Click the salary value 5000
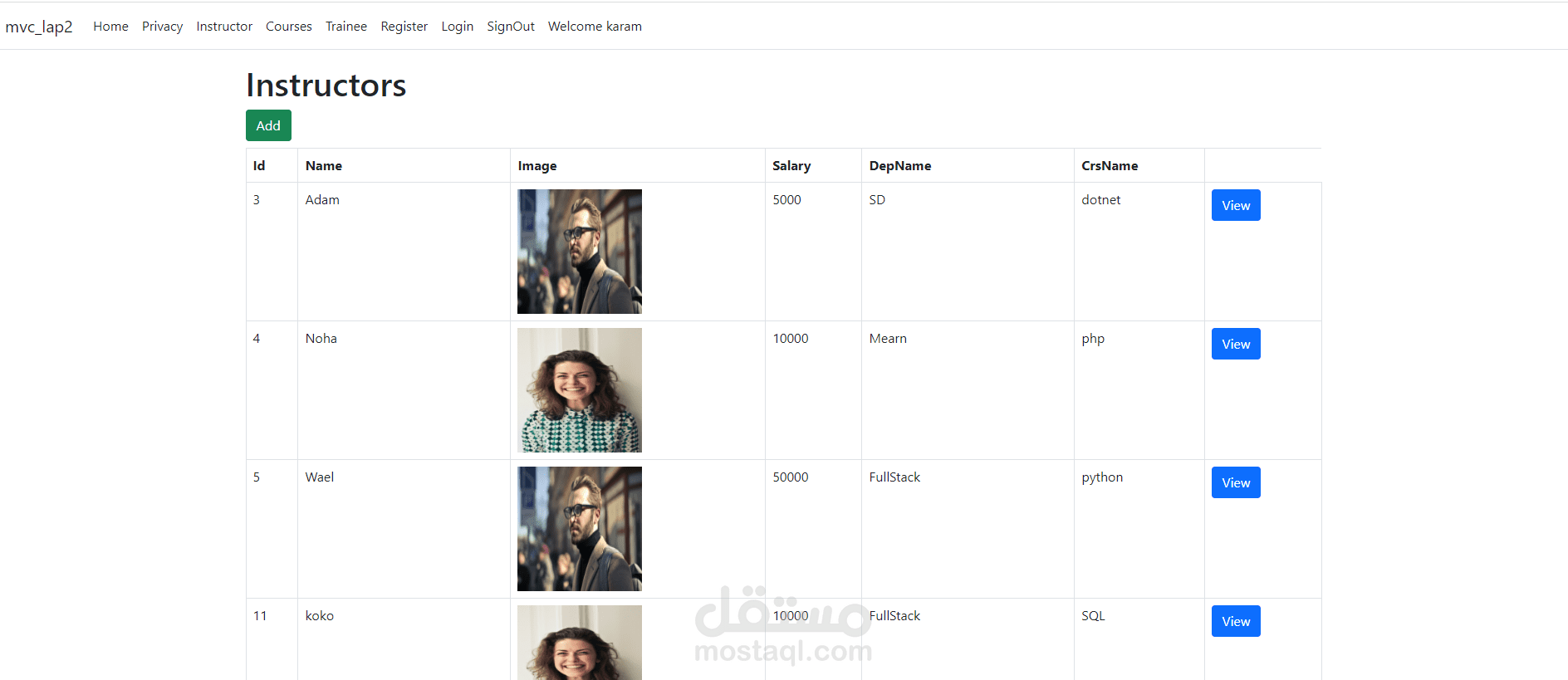 tap(787, 200)
